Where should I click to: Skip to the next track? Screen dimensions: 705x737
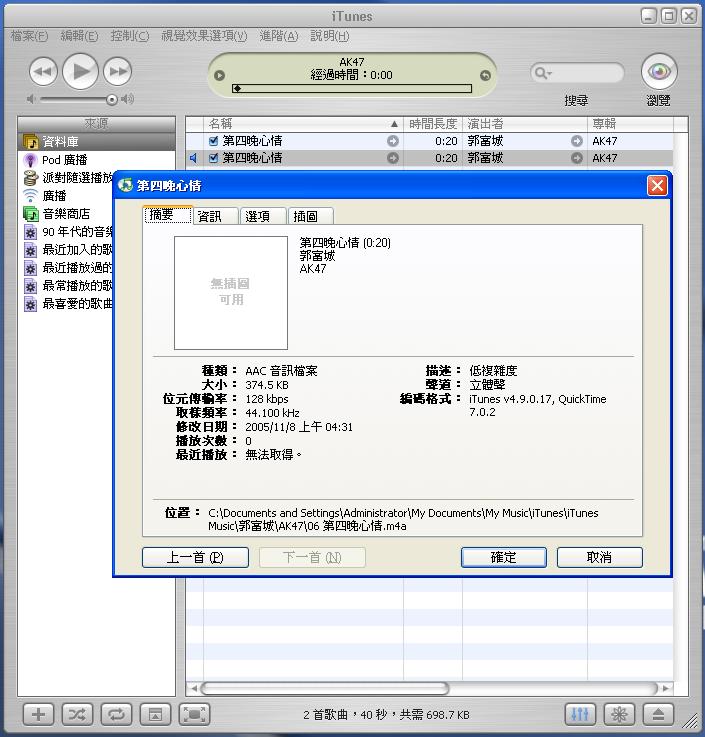pyautogui.click(x=118, y=71)
